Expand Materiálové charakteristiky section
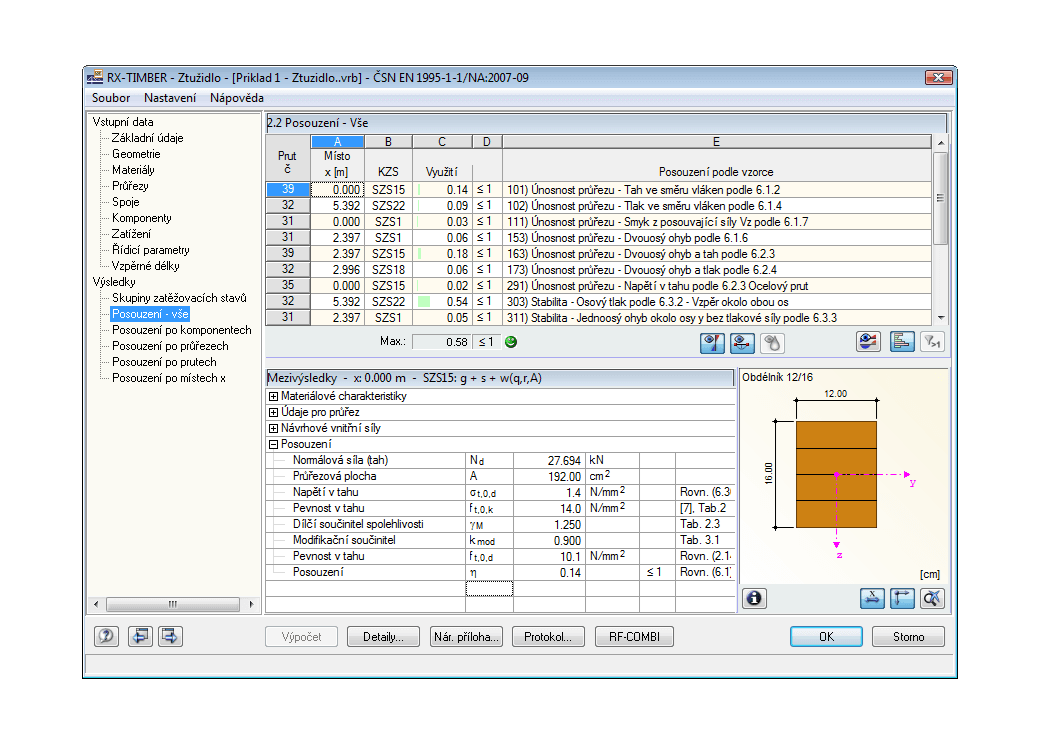This screenshot has width=1040, height=744. click(273, 397)
